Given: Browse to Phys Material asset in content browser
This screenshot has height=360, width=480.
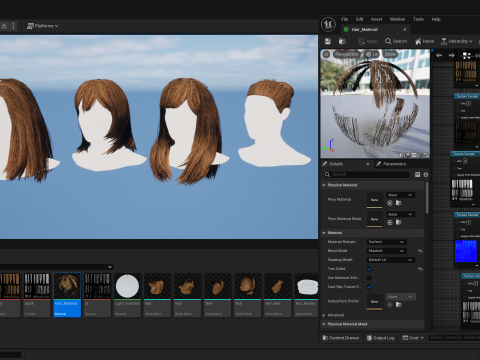Looking at the screenshot, I should click(398, 203).
